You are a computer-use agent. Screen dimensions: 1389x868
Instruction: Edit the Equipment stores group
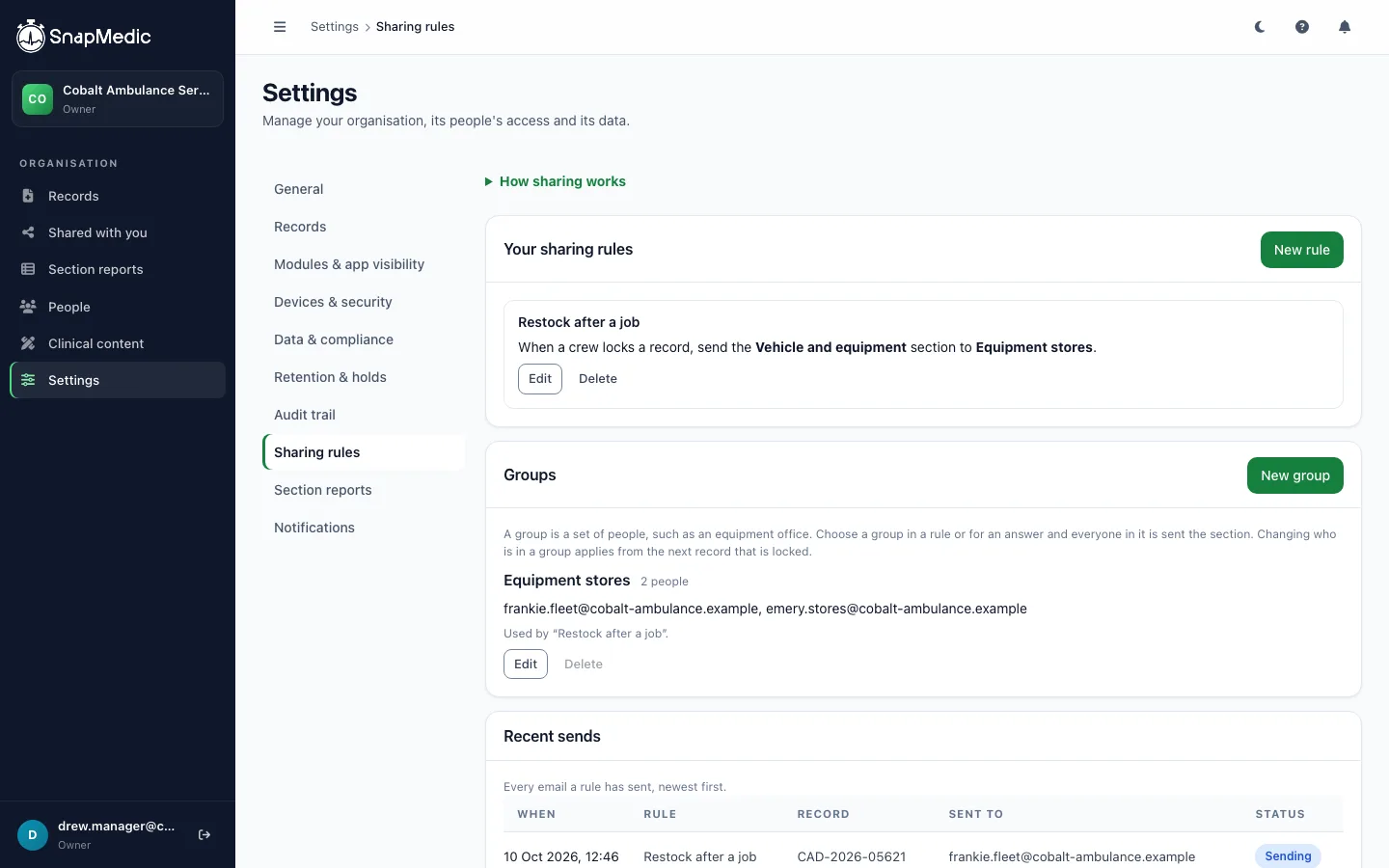tap(526, 665)
